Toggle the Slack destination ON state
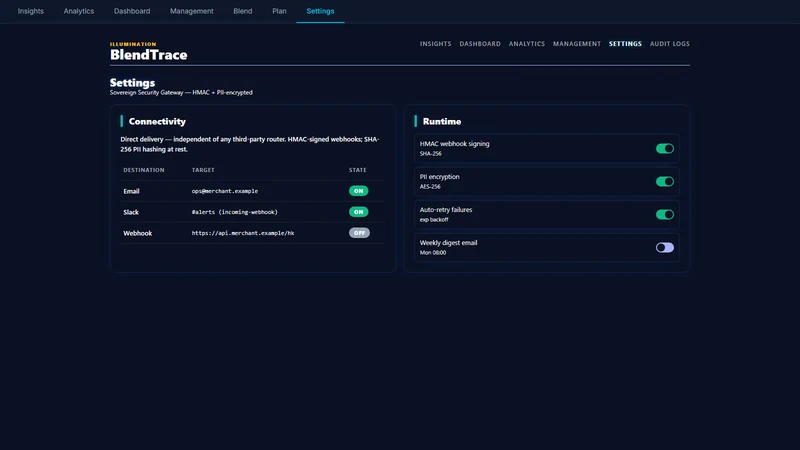Image resolution: width=800 pixels, height=450 pixels. click(x=359, y=212)
